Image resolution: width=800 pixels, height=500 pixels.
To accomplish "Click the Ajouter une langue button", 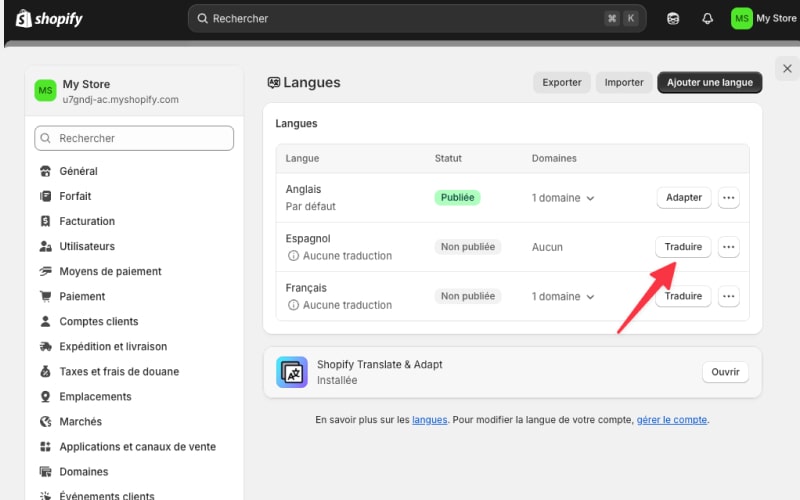I will point(709,83).
